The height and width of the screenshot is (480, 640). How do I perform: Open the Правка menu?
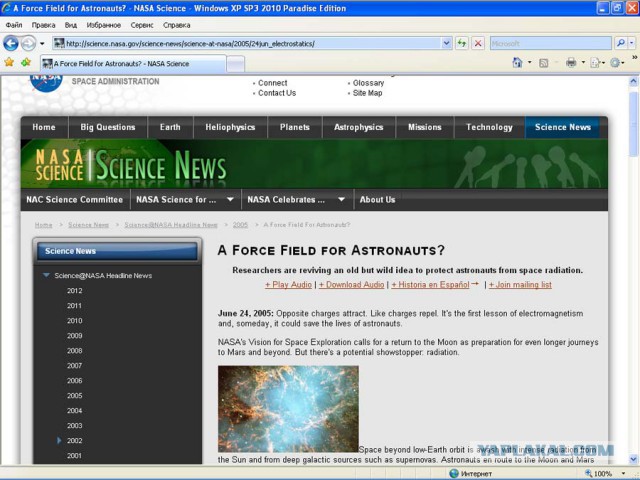(x=43, y=25)
